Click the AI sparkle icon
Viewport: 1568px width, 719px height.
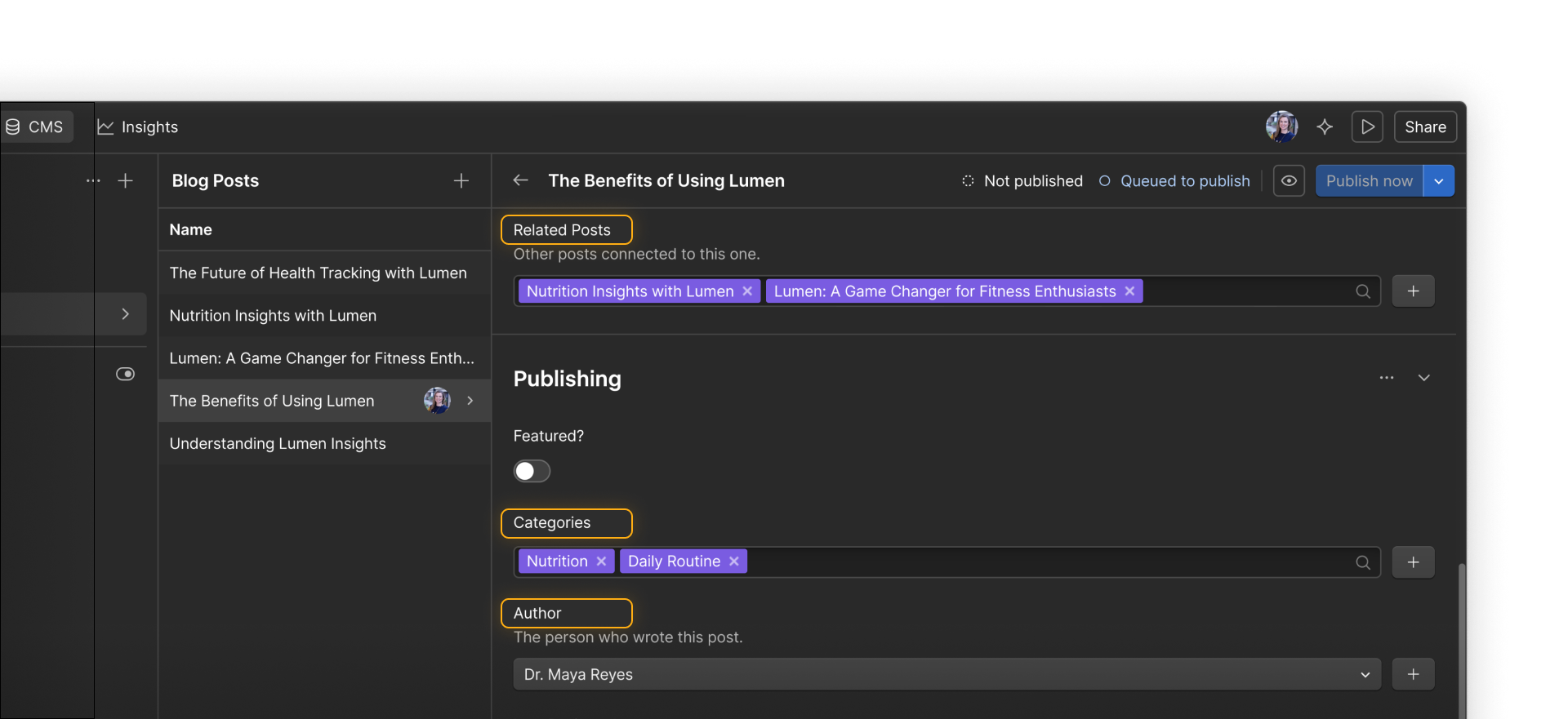pos(1325,127)
